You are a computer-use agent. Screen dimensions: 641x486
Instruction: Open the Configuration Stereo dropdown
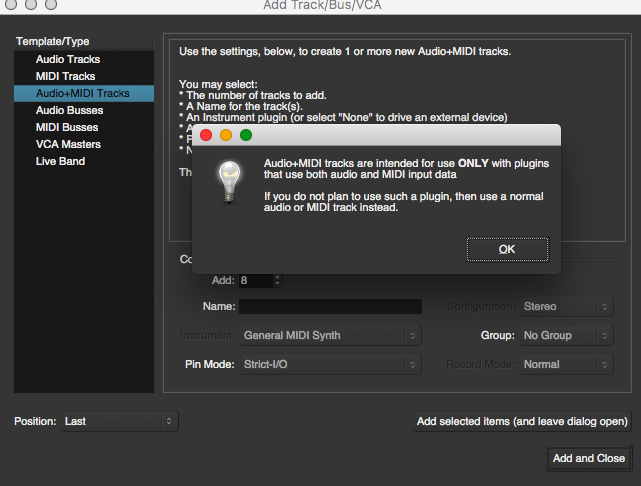(566, 307)
